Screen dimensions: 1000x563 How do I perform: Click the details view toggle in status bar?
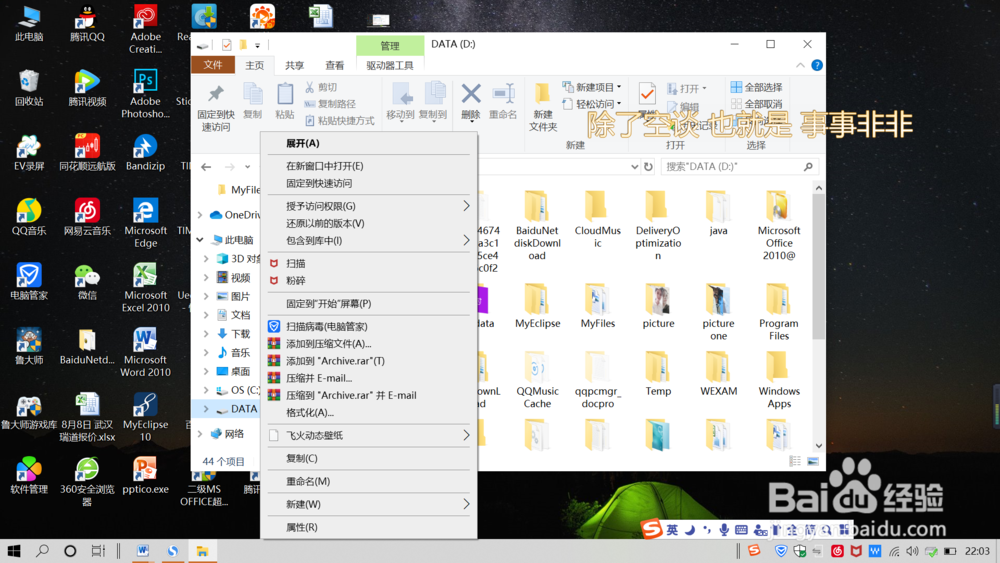point(795,461)
